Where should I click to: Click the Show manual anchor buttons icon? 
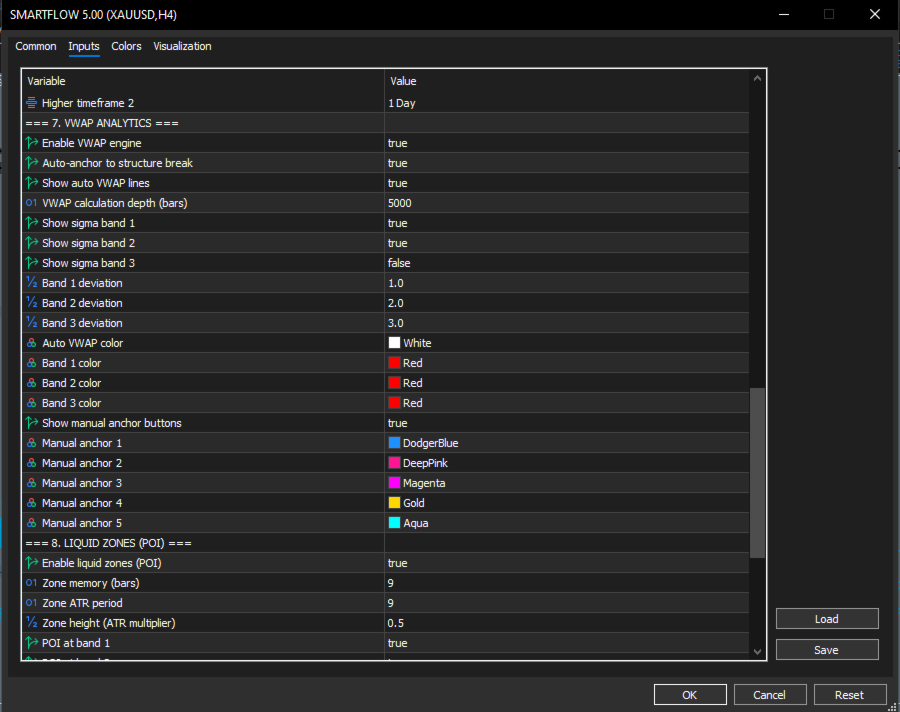tap(32, 423)
